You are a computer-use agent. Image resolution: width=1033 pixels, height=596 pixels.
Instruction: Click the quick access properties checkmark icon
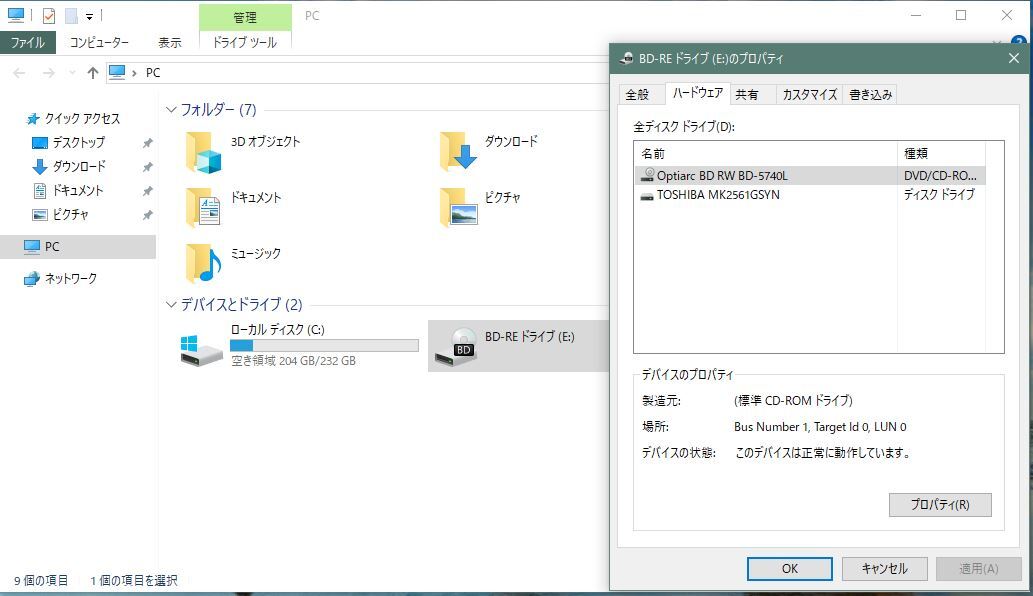(x=49, y=15)
